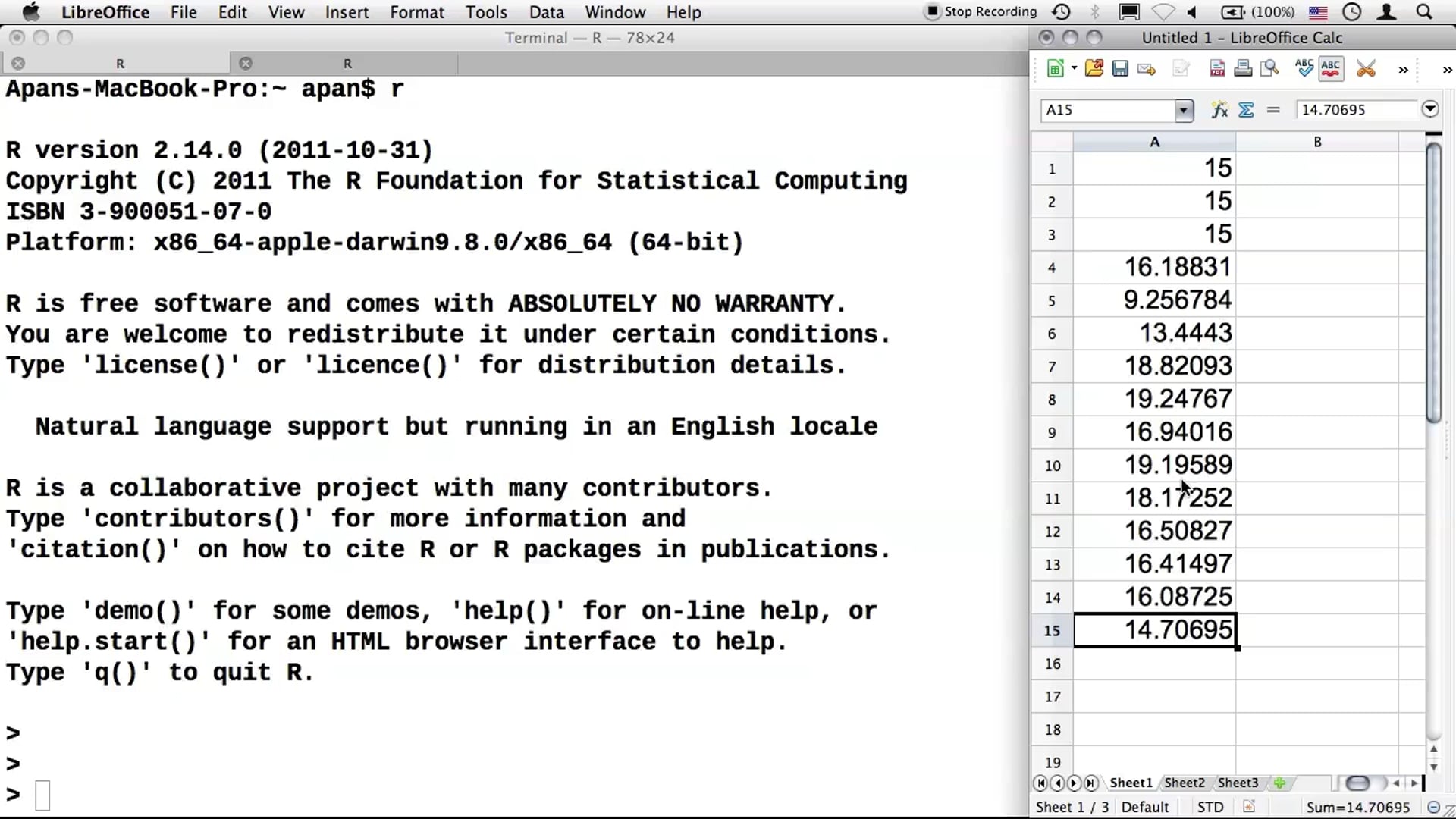The width and height of the screenshot is (1456, 819).
Task: Click the Sum sigma icon
Action: (1246, 110)
